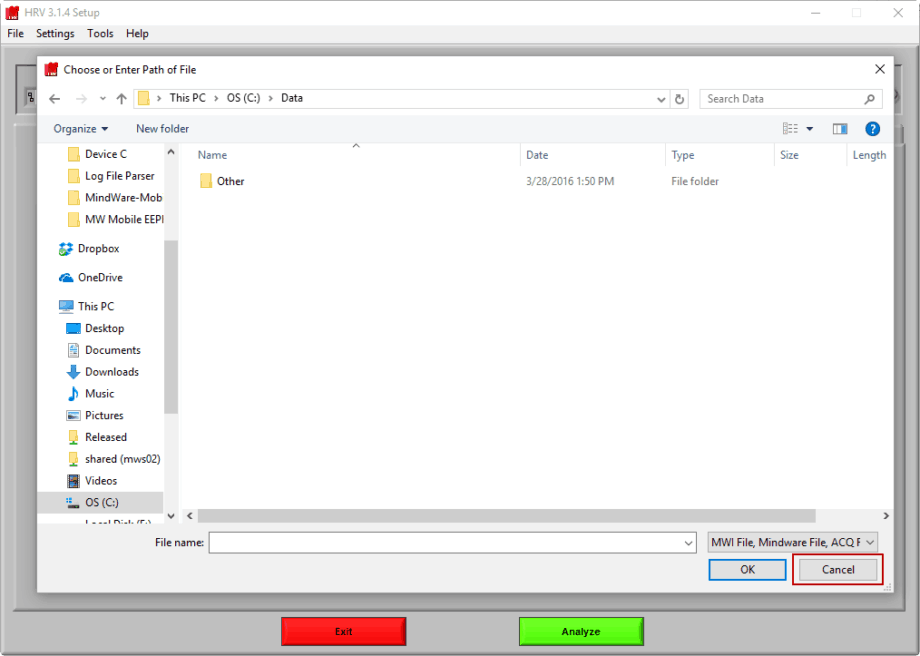Screen dimensions: 920x656
Task: Click the Up one level arrow icon
Action: click(121, 98)
